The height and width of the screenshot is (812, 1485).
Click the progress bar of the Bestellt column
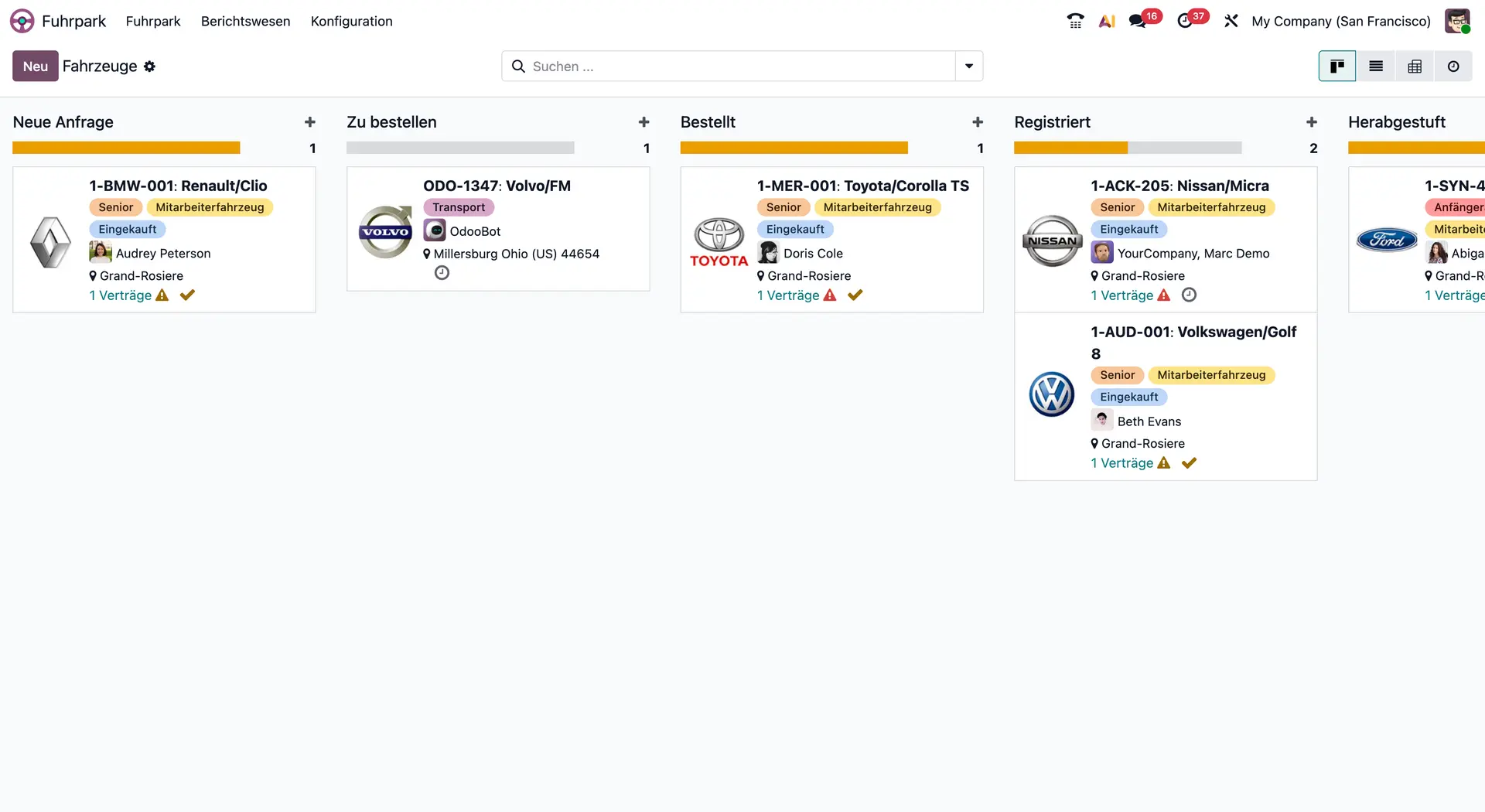click(x=794, y=147)
